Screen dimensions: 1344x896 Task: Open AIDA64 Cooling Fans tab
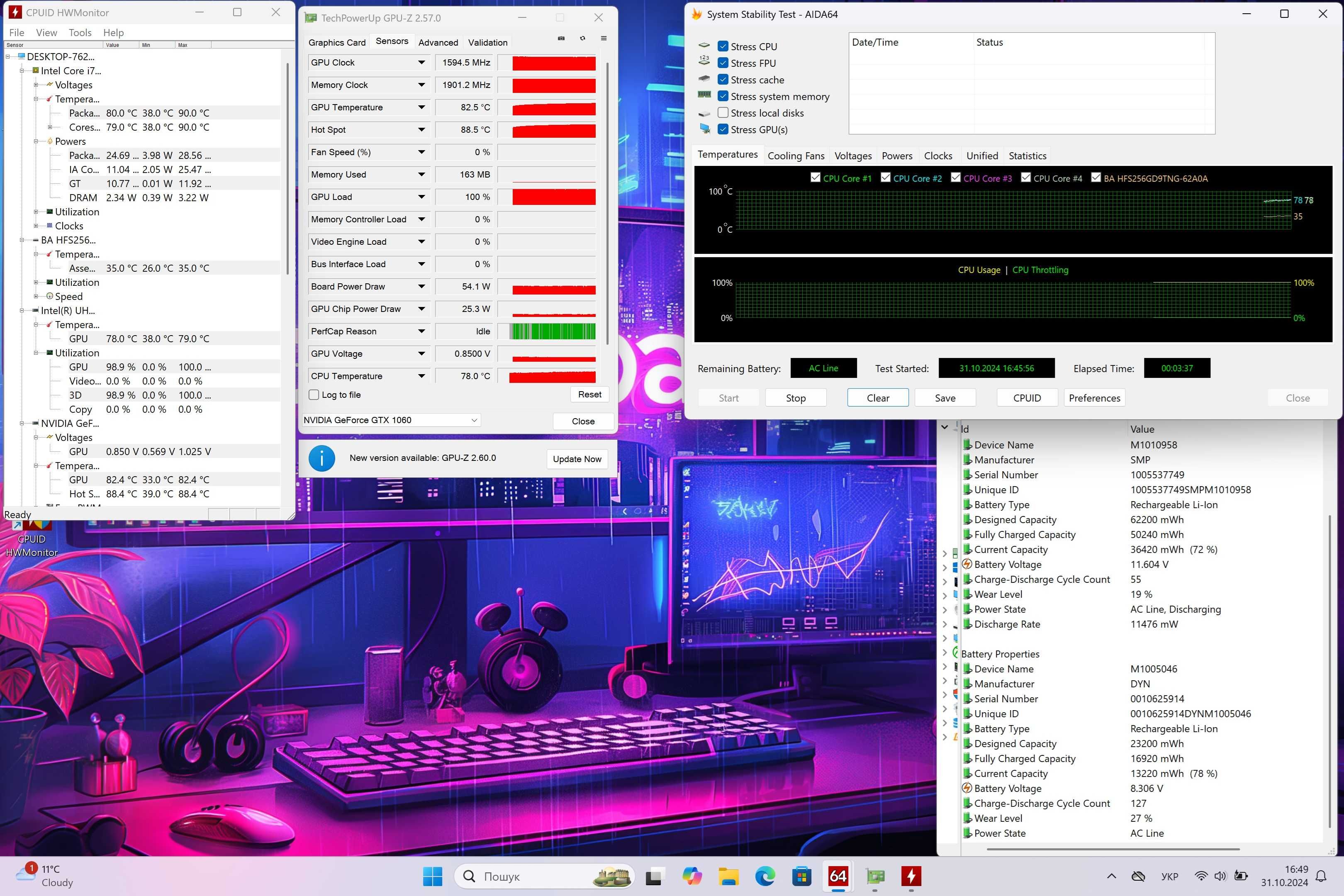796,156
